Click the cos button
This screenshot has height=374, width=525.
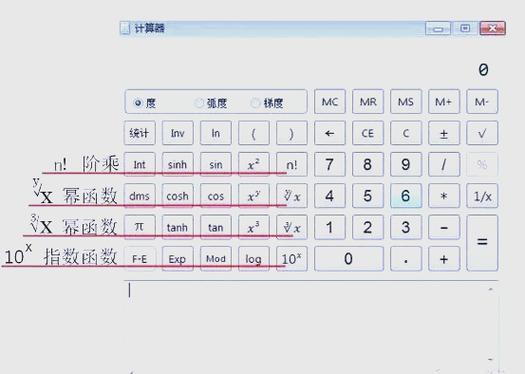click(216, 196)
